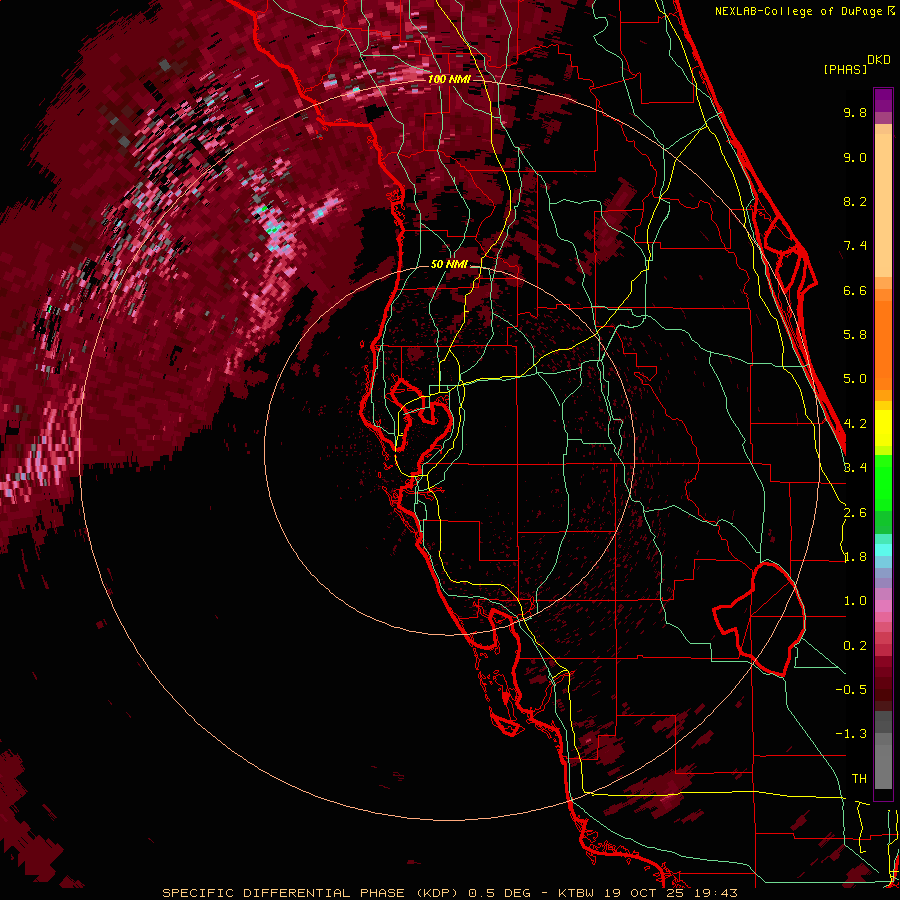Click the 8.2 value on the color scale
Image resolution: width=900 pixels, height=900 pixels.
coord(855,201)
